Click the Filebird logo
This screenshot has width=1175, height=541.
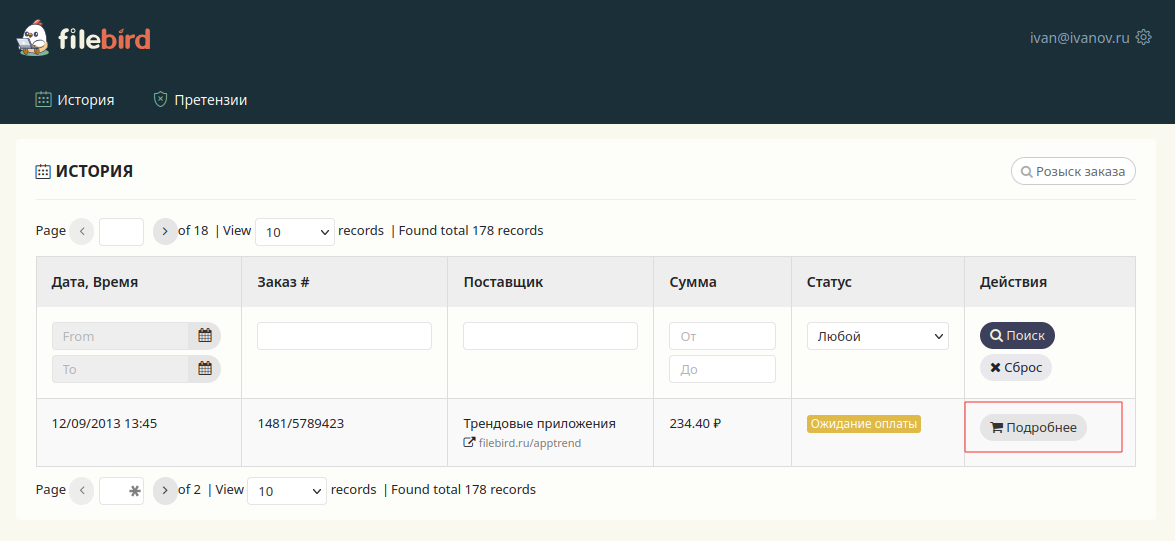(84, 39)
